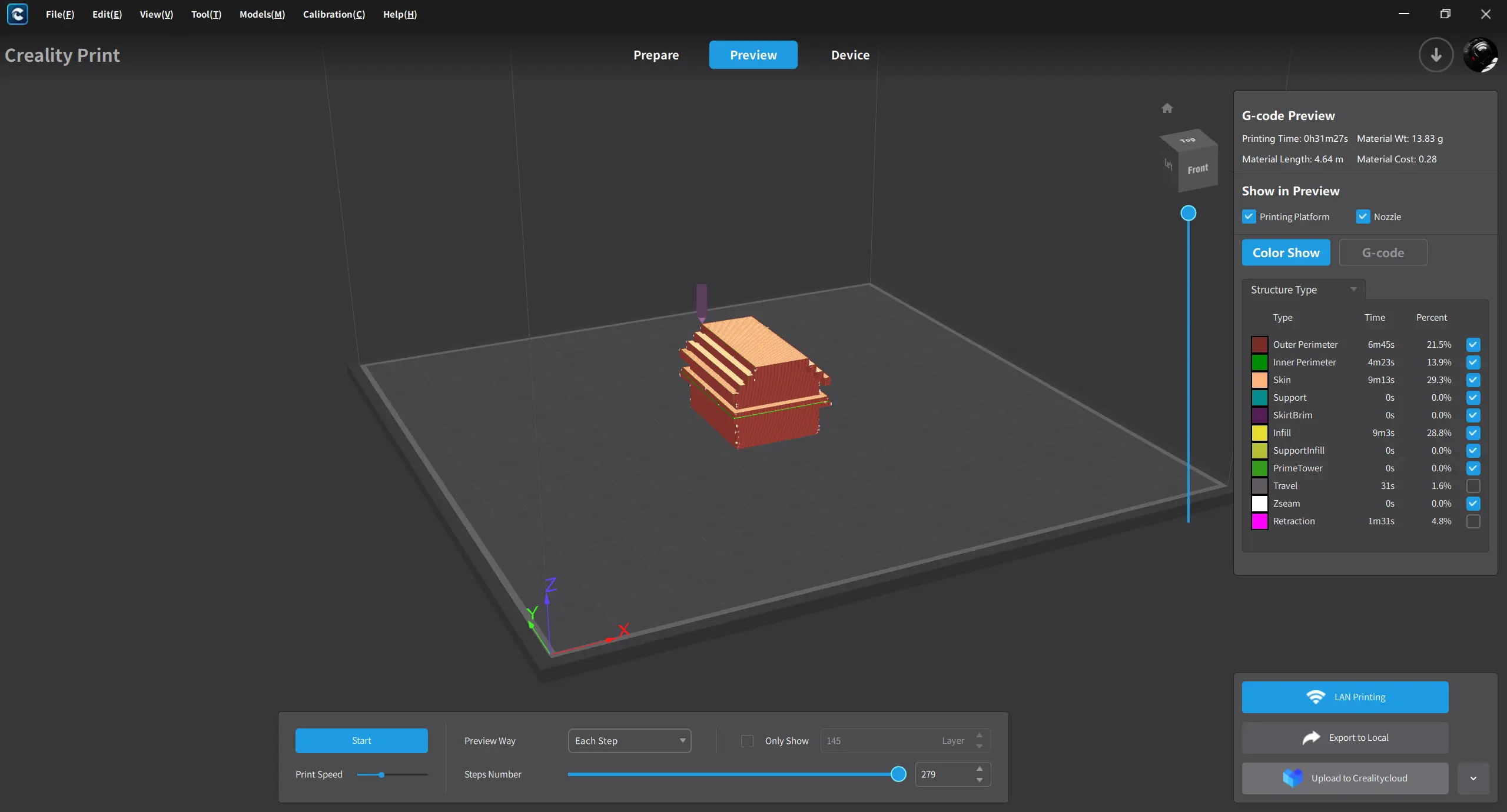
Task: Decrease Only Show layer with down arrow
Action: coord(980,747)
